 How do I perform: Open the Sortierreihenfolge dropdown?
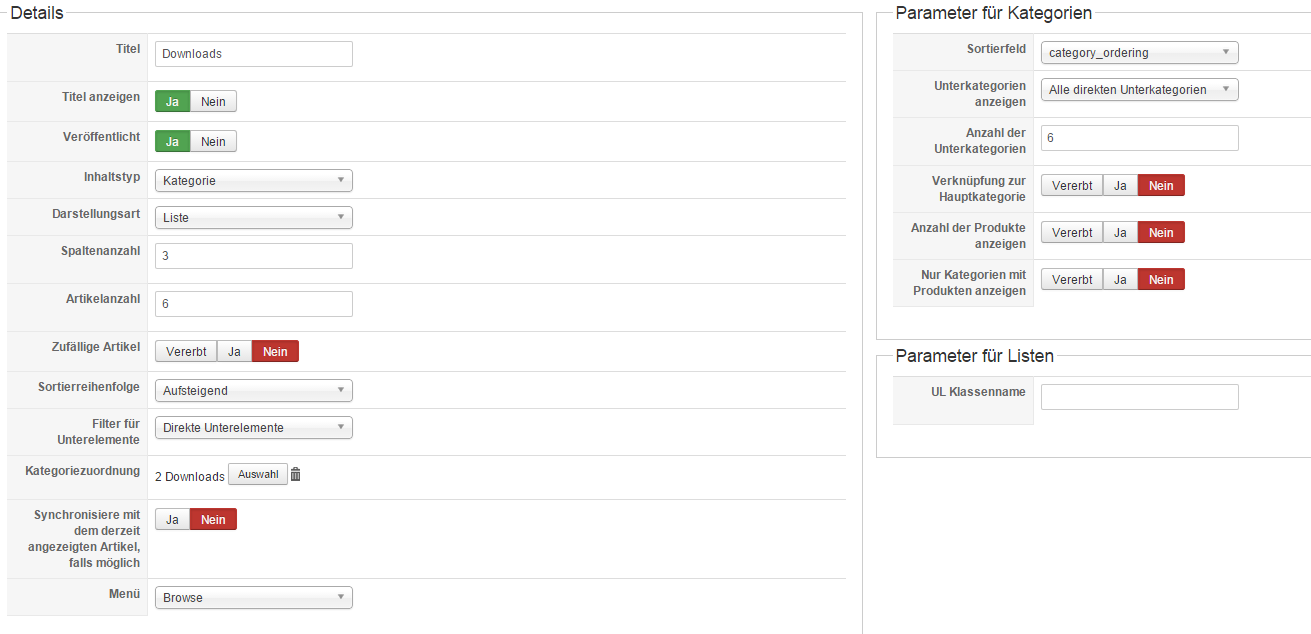pyautogui.click(x=254, y=390)
